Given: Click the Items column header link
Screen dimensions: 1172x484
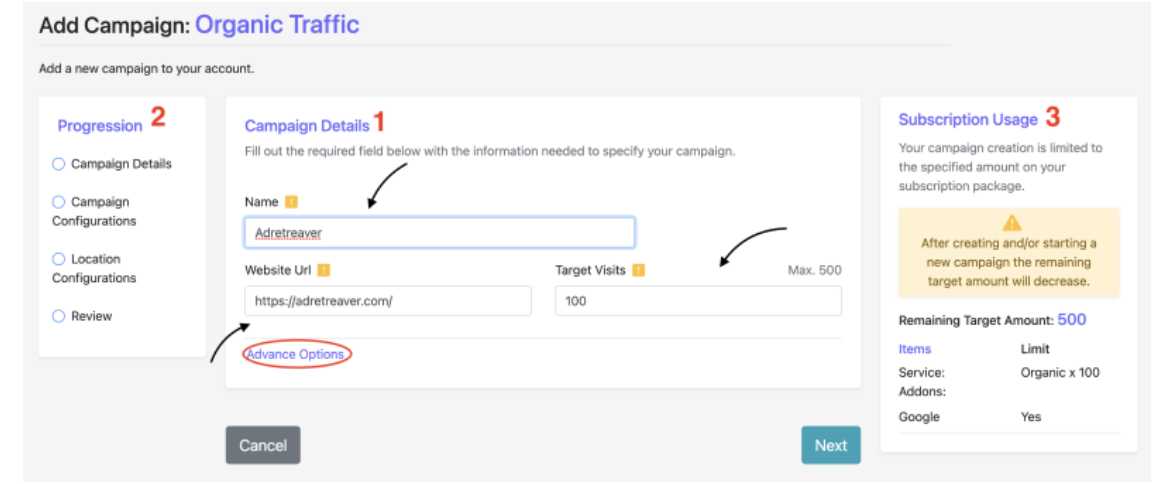Looking at the screenshot, I should [x=915, y=349].
